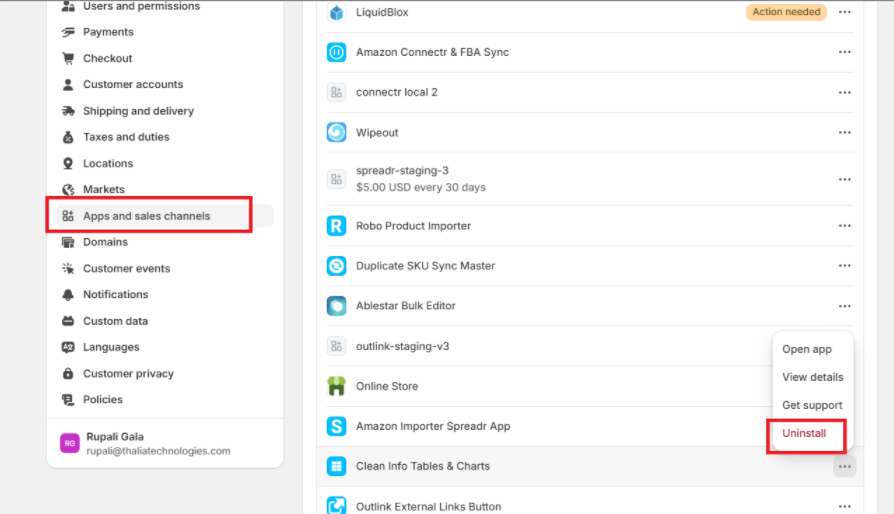This screenshot has width=894, height=514.
Task: Choose View details from the popup menu
Action: 812,377
